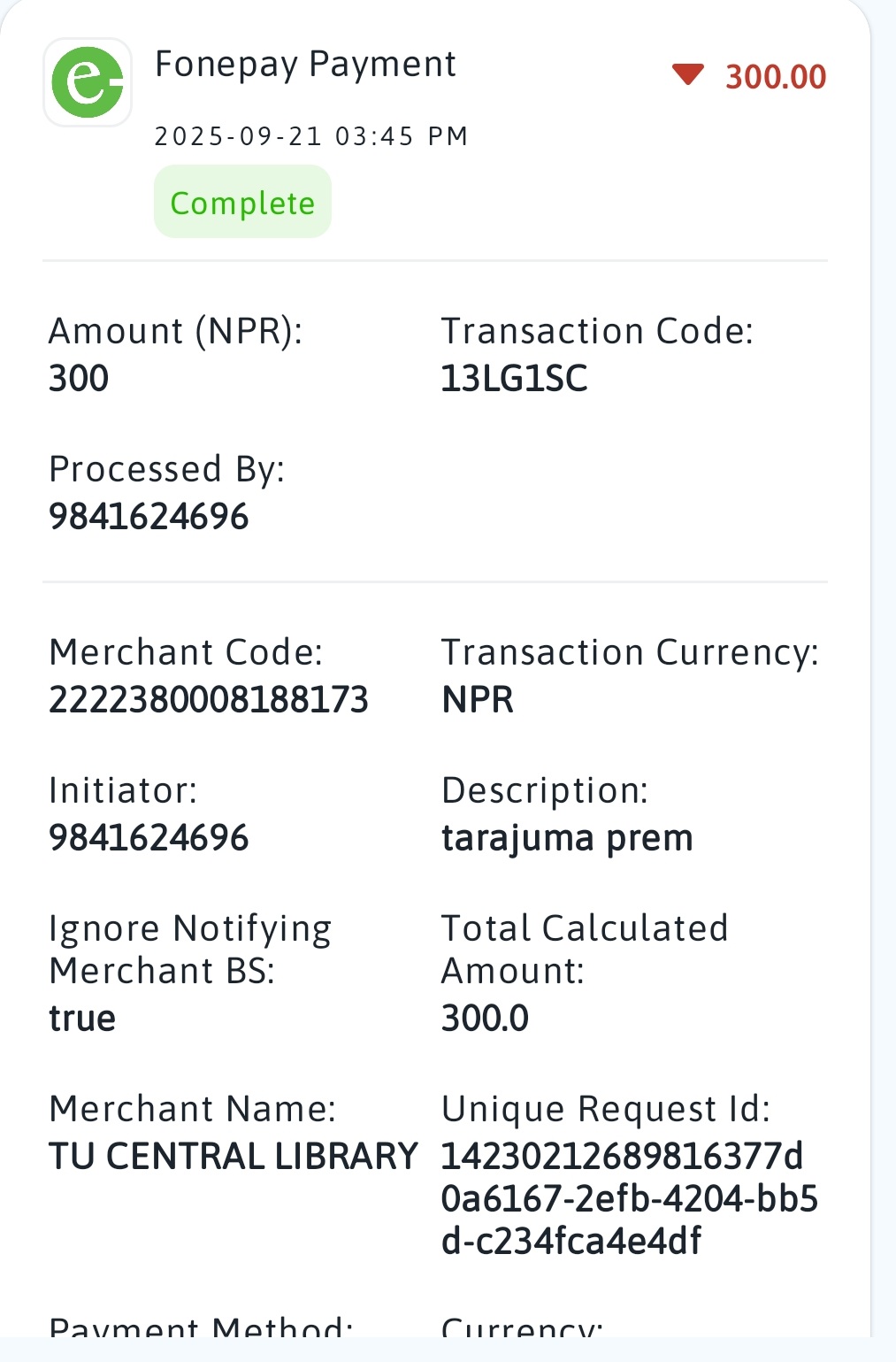Click the red 300.00 debit amount
The image size is (896, 1362).
[x=776, y=77]
